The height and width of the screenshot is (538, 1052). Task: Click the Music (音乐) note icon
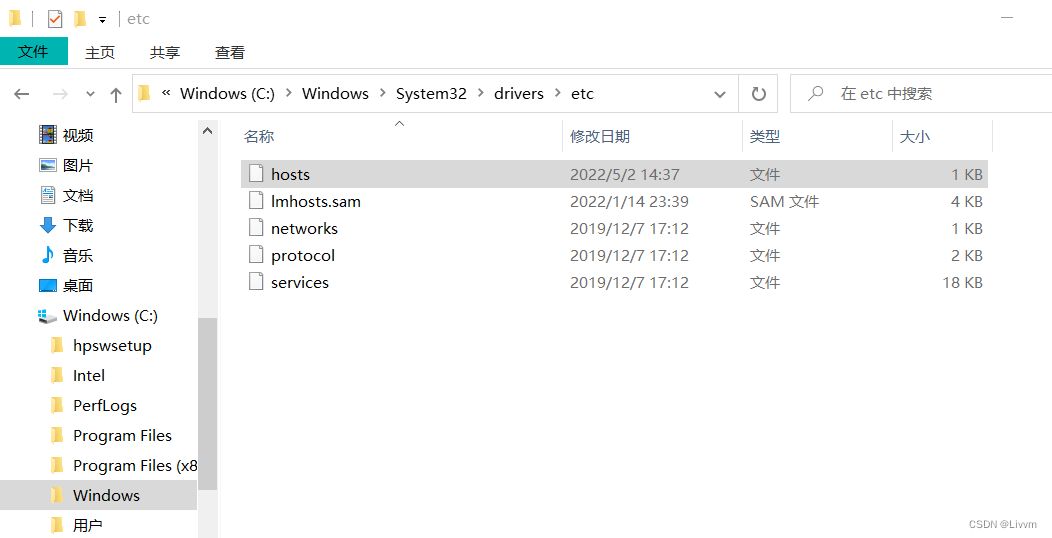48,255
